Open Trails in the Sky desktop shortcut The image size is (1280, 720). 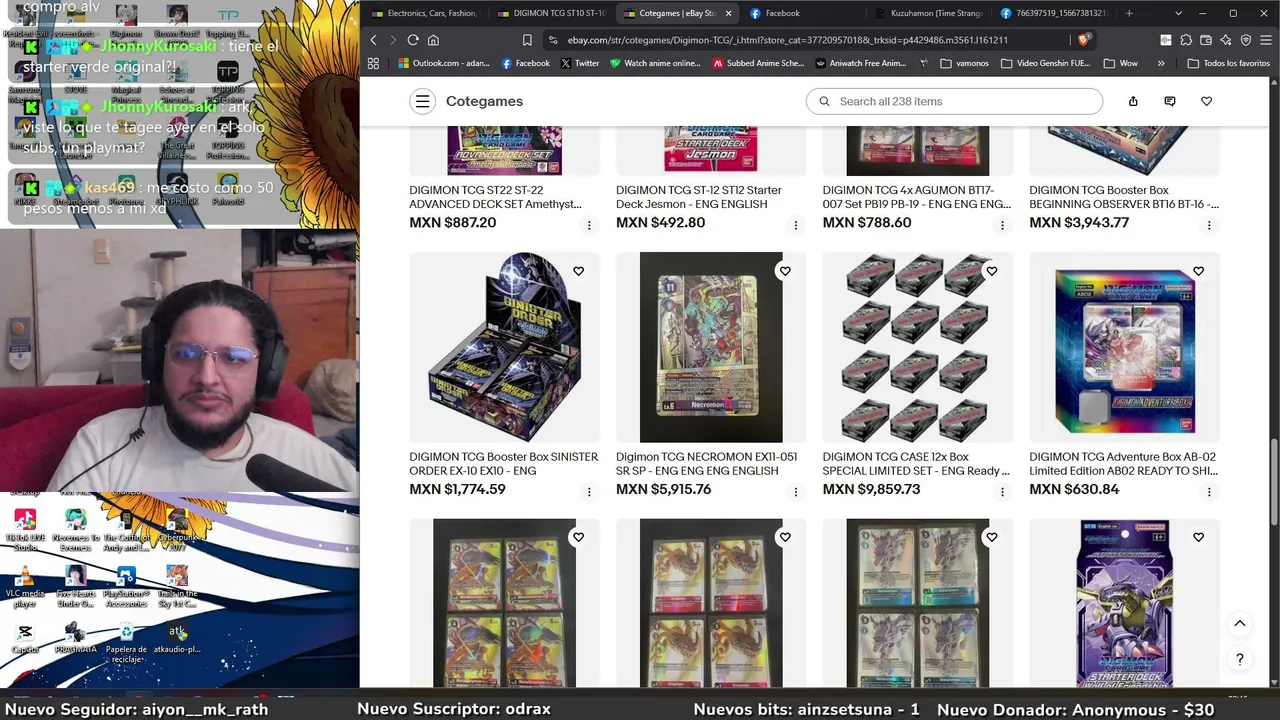[x=177, y=587]
